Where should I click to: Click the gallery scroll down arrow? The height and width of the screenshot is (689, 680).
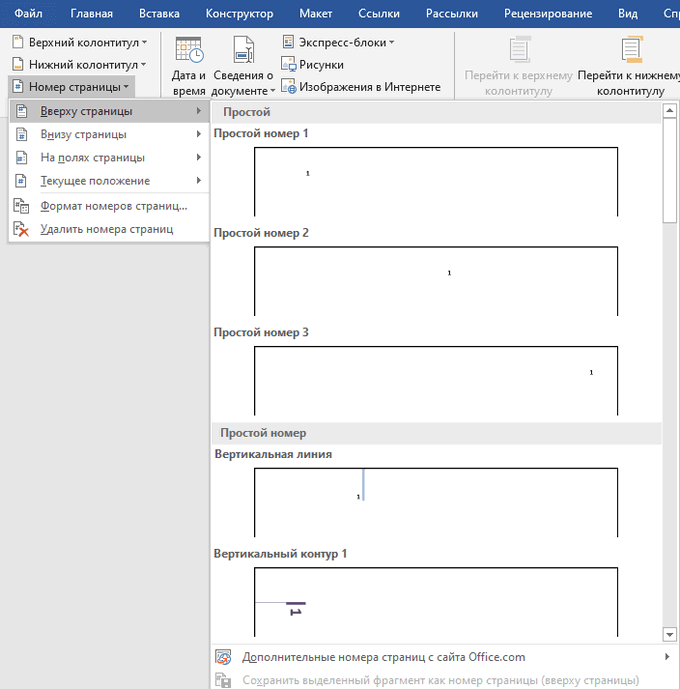(669, 634)
